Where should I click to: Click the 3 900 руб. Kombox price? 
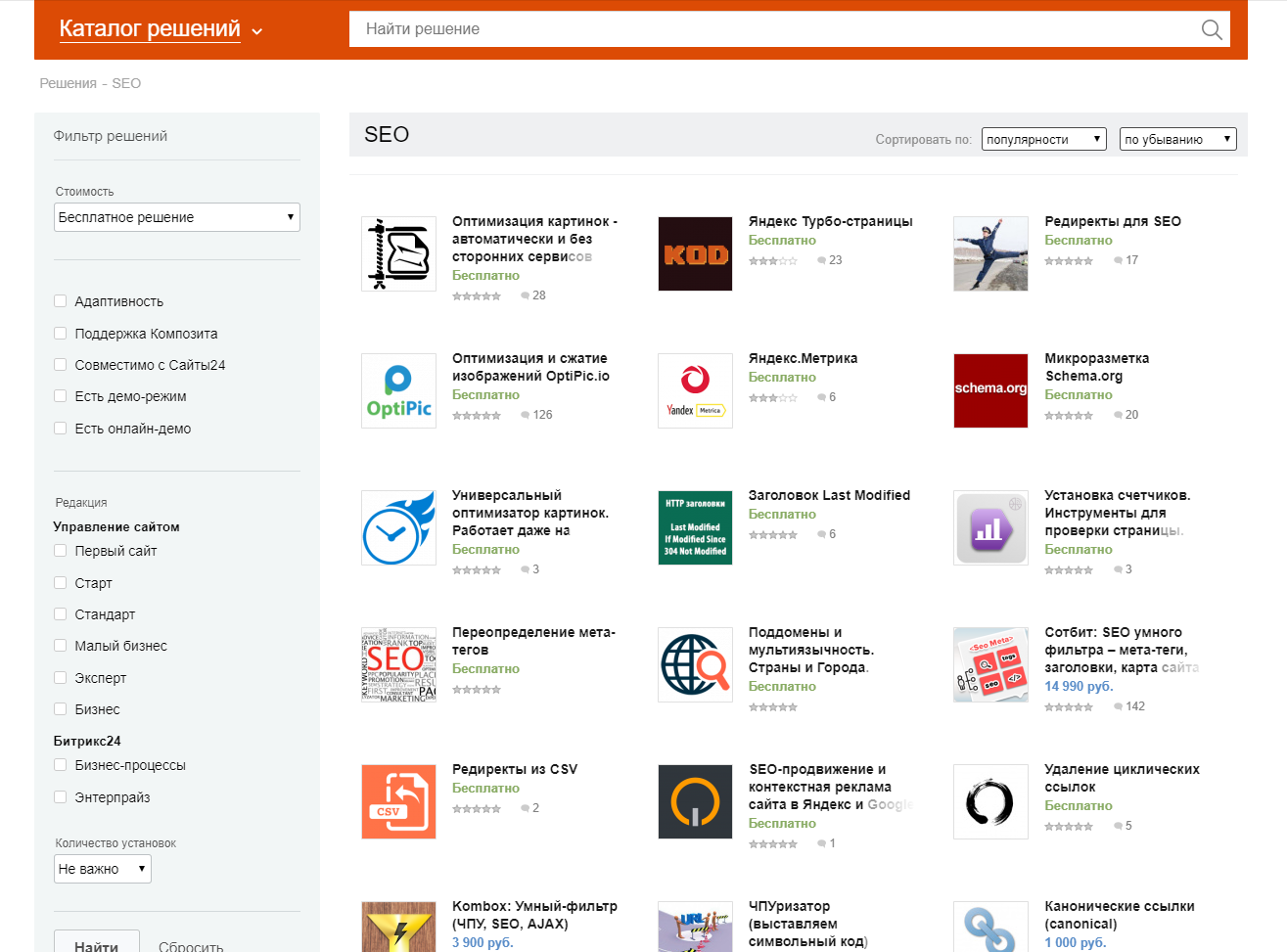[483, 942]
